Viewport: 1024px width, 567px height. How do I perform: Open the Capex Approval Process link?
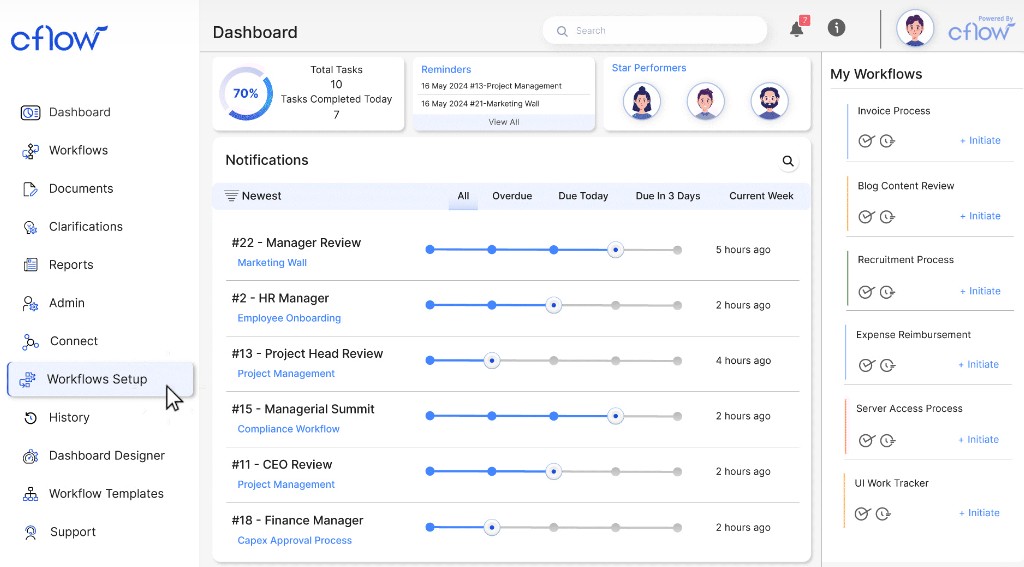tap(295, 541)
